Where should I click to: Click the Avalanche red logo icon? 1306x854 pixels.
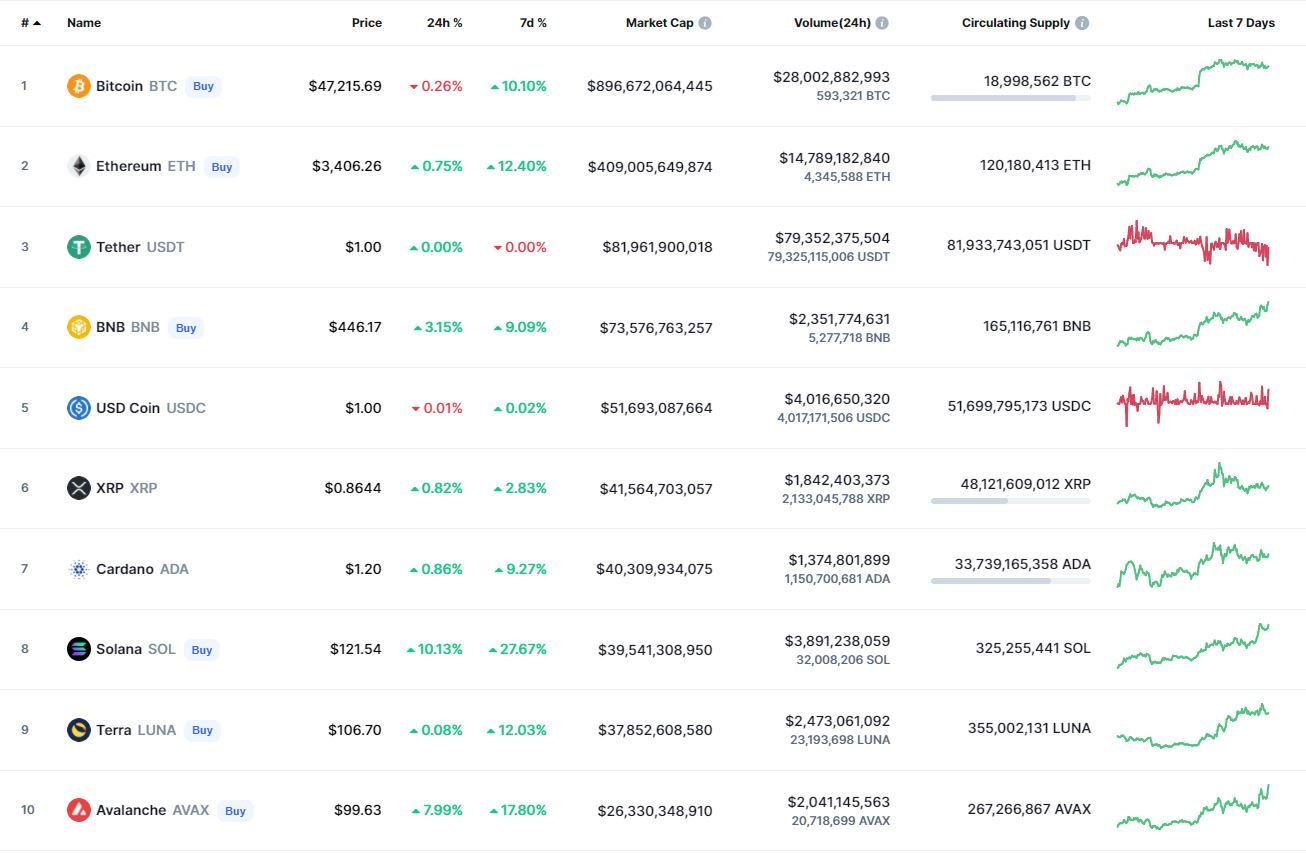pyautogui.click(x=78, y=810)
